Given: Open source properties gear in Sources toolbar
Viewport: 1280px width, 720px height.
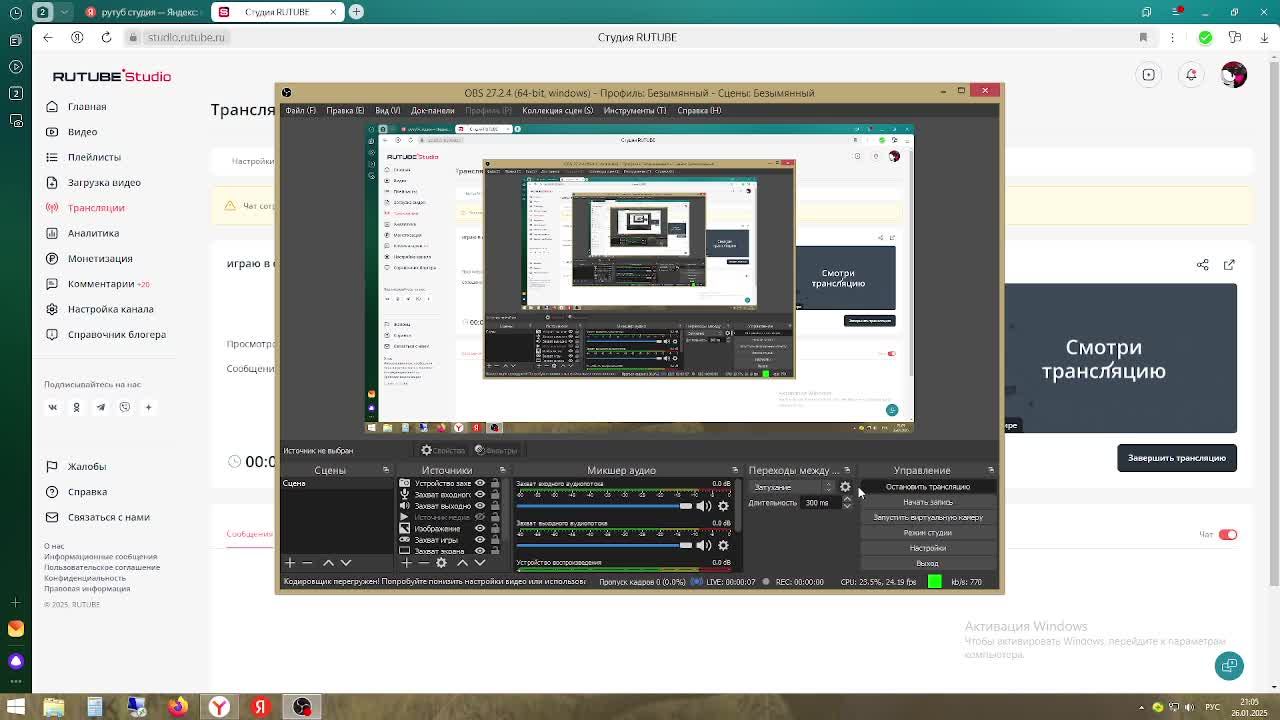Looking at the screenshot, I should [441, 563].
